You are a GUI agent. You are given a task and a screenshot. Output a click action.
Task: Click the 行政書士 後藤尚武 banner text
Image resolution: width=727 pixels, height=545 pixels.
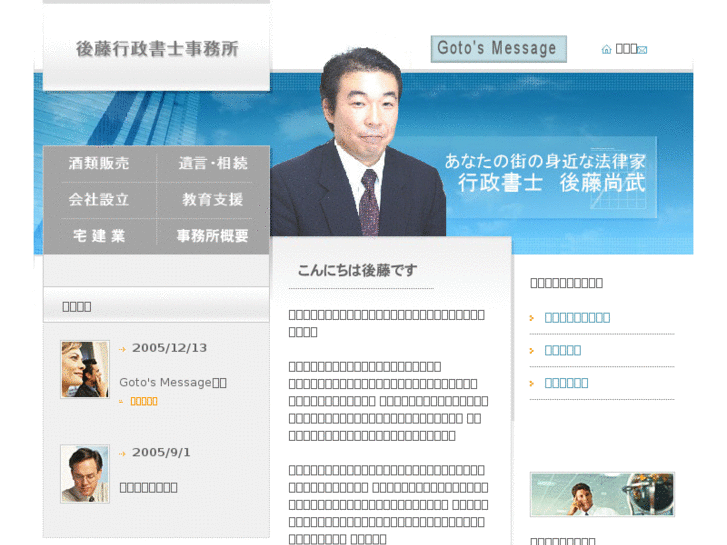[x=551, y=183]
